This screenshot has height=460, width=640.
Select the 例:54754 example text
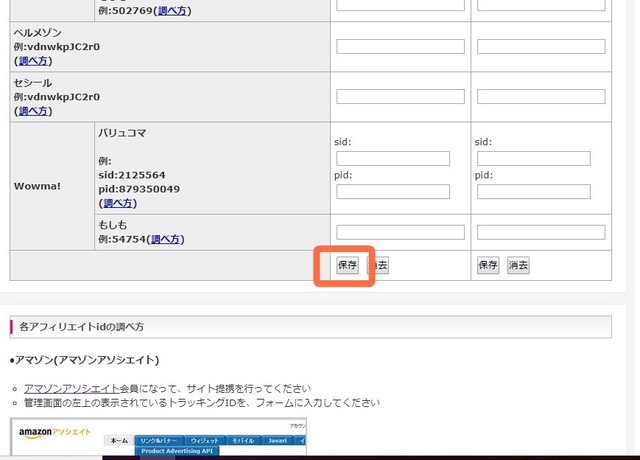coord(122,239)
